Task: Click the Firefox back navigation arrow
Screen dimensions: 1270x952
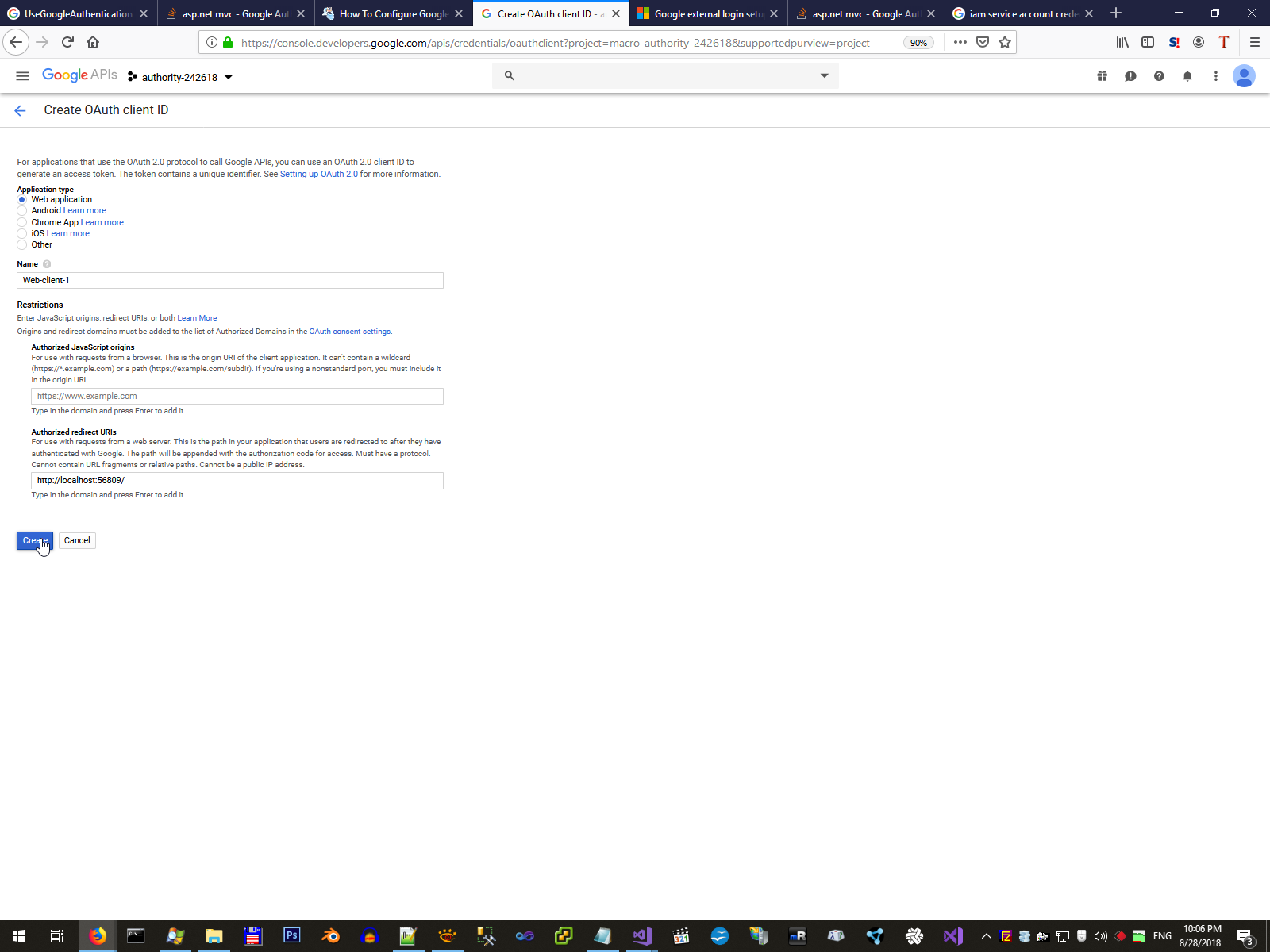Action: [x=16, y=42]
